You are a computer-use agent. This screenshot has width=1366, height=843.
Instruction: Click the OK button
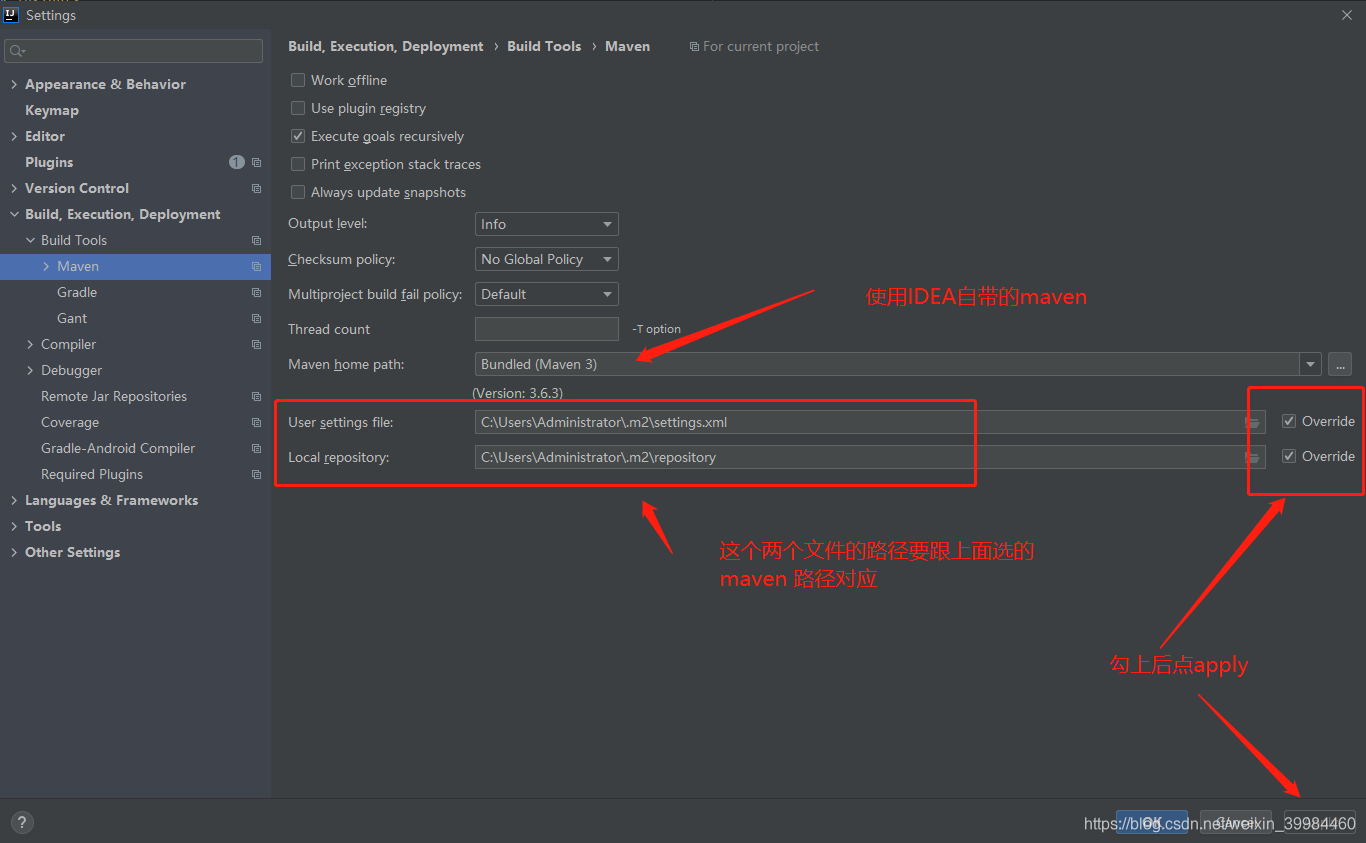pos(1152,822)
